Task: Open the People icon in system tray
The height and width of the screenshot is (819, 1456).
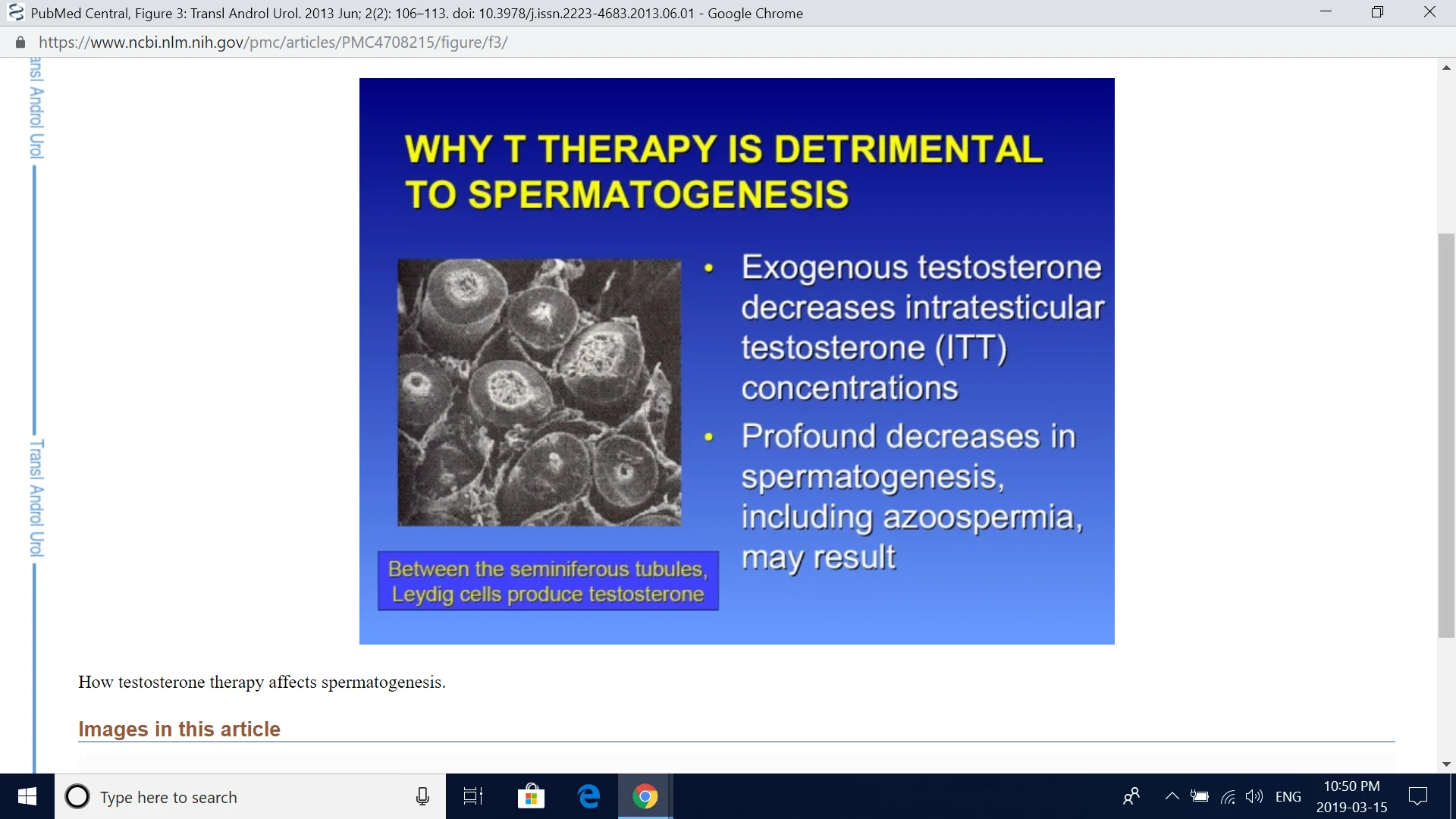Action: pos(1131,796)
